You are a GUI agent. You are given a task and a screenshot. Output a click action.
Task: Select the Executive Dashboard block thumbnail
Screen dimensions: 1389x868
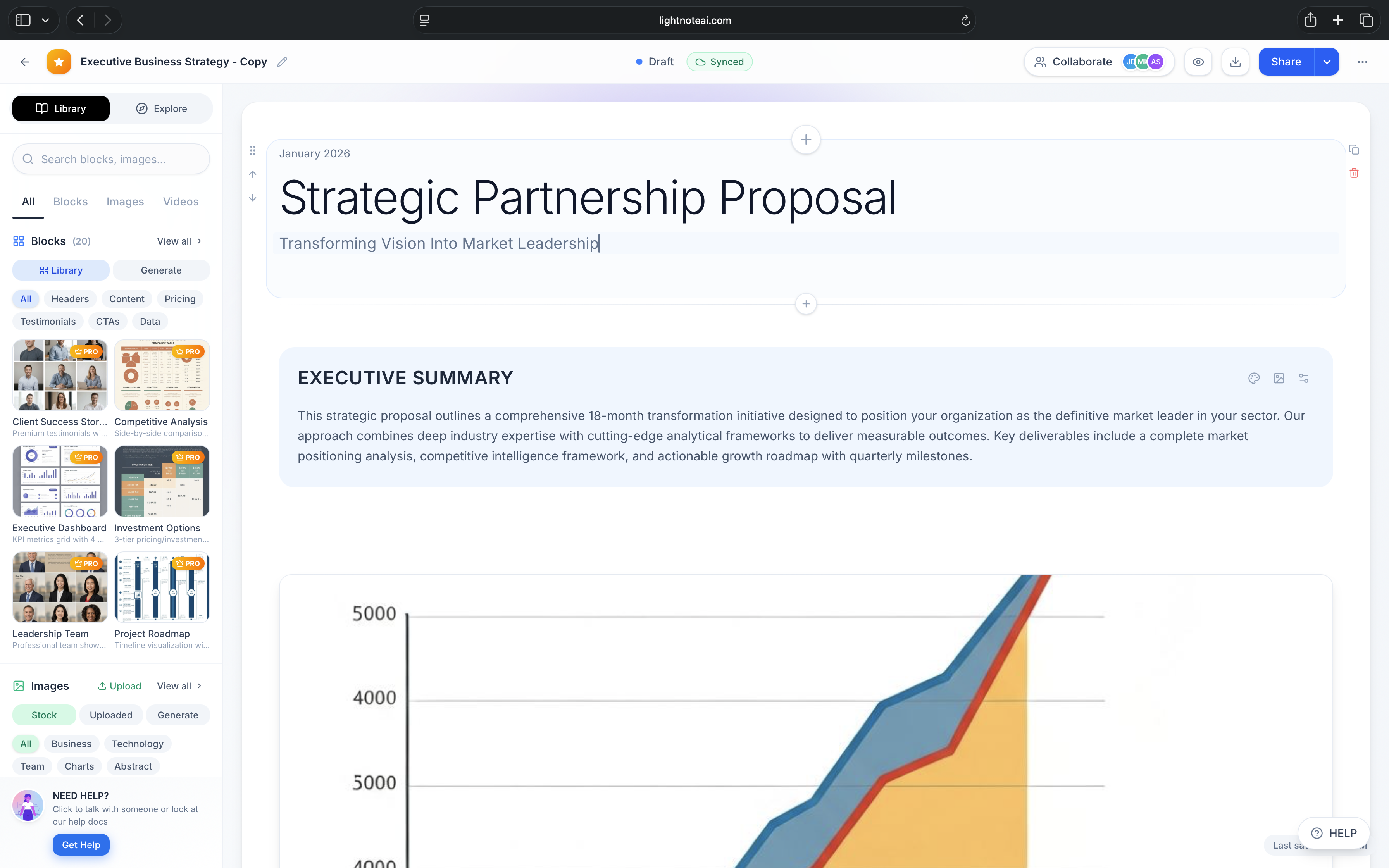click(60, 481)
